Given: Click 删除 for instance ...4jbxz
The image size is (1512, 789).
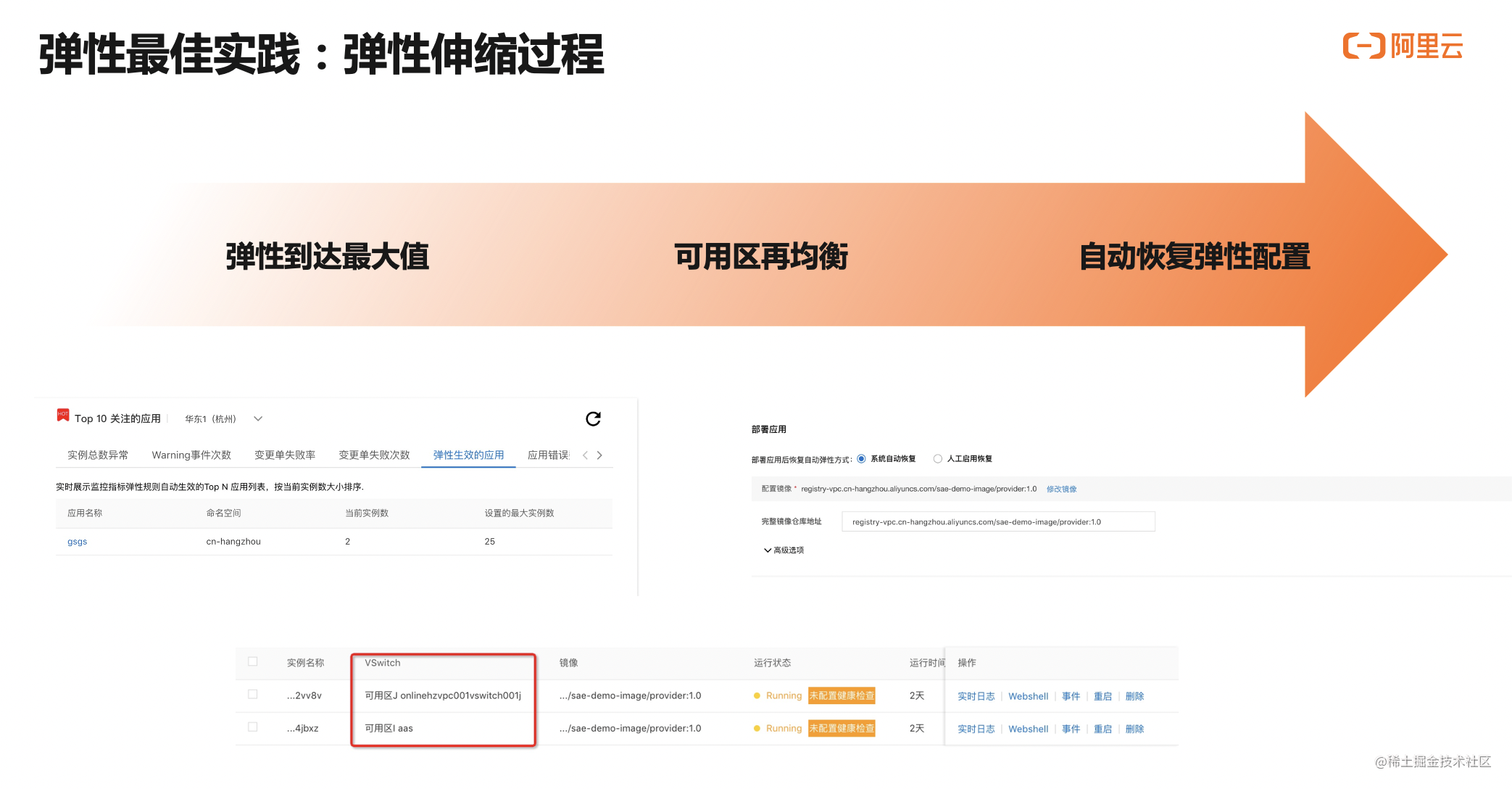Looking at the screenshot, I should click(1134, 729).
